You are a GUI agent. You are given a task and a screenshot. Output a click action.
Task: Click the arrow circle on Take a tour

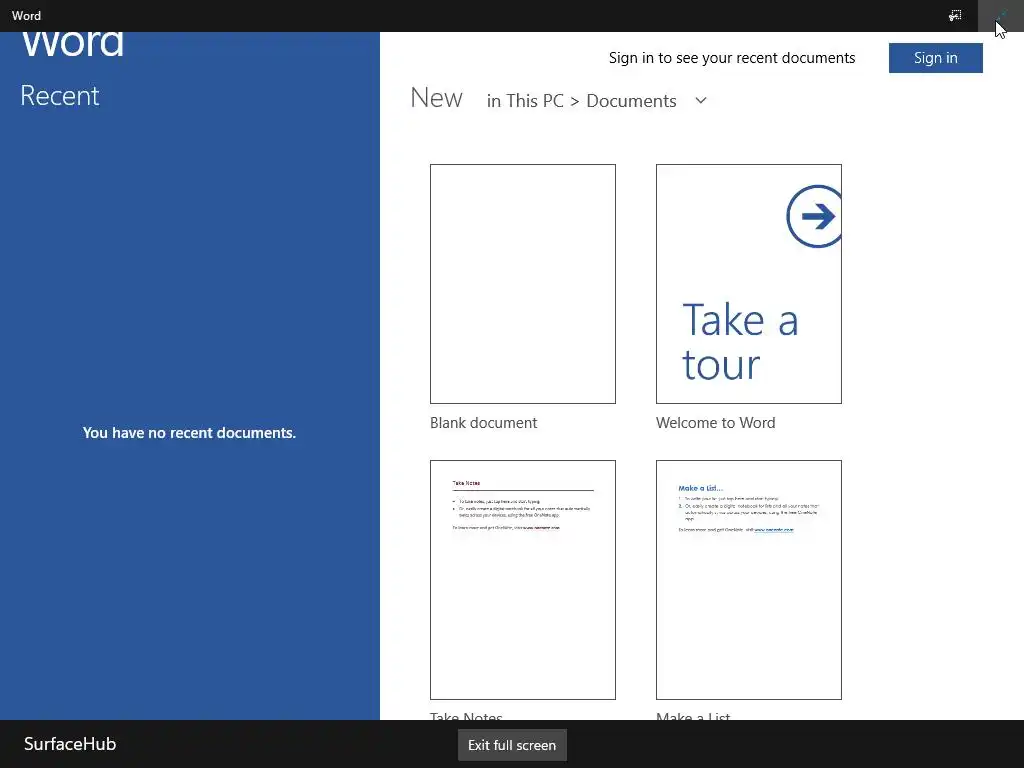pyautogui.click(x=814, y=216)
